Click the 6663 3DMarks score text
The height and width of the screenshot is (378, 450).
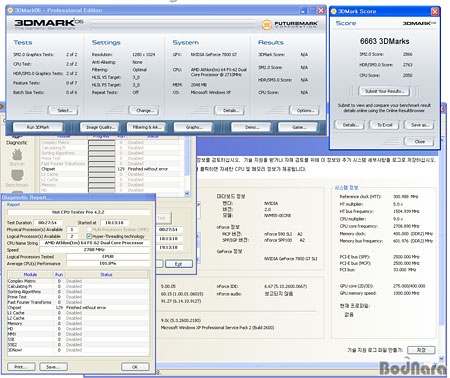click(384, 41)
